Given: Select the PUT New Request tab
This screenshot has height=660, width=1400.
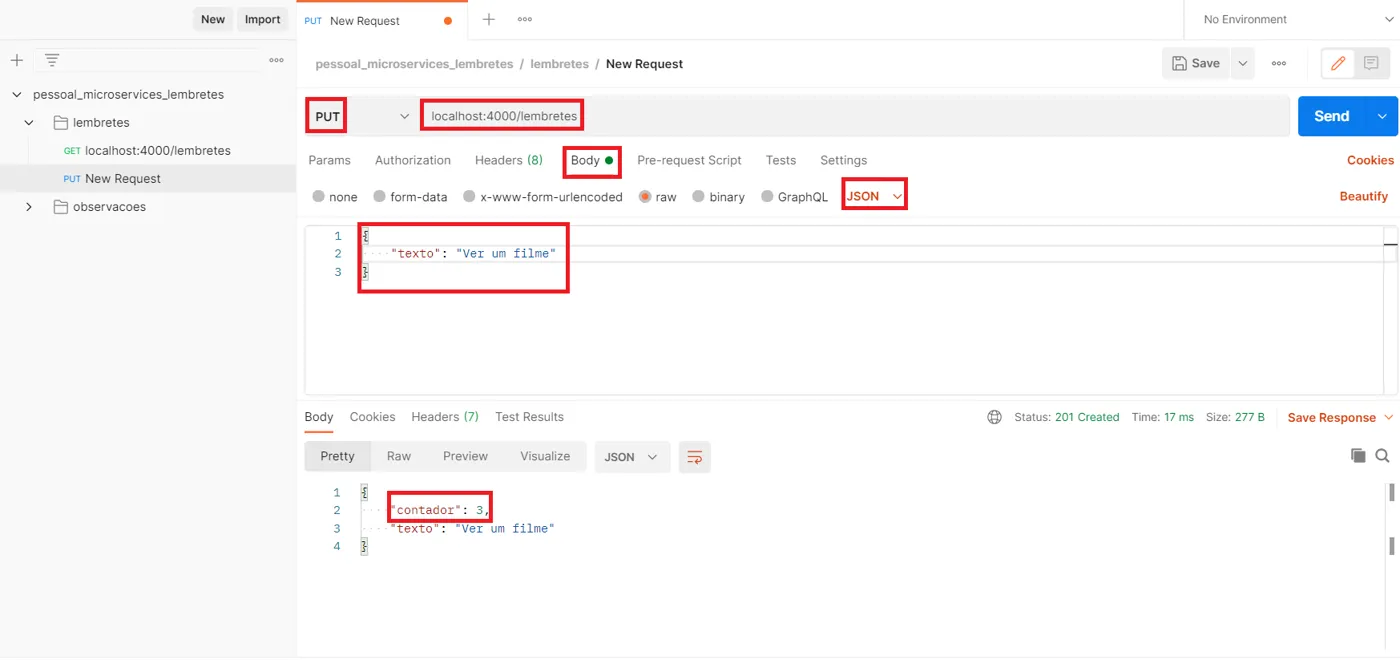Looking at the screenshot, I should pyautogui.click(x=380, y=20).
